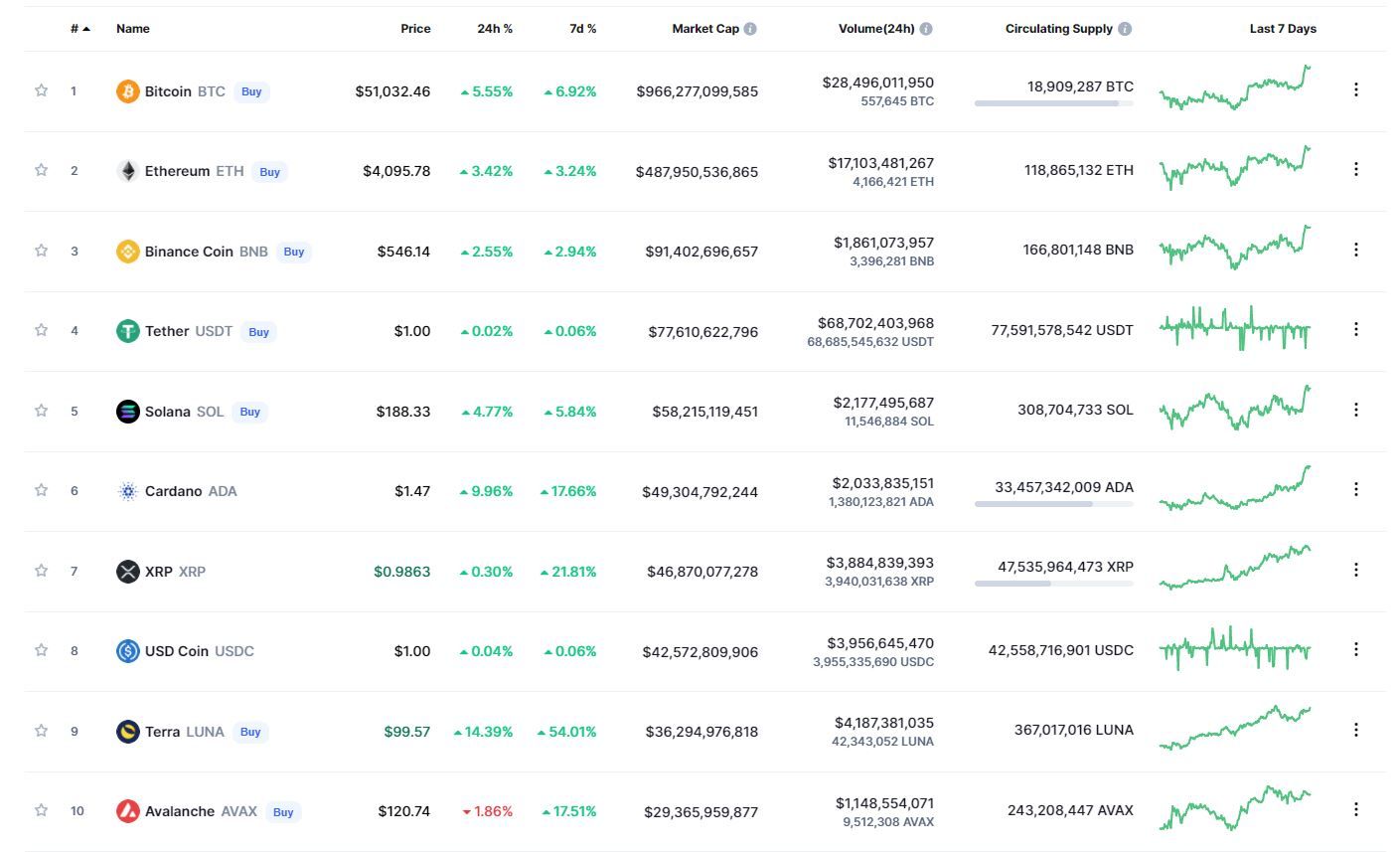Click the Bitcoin coin logo
Screen dimensions: 1400x852
click(127, 91)
